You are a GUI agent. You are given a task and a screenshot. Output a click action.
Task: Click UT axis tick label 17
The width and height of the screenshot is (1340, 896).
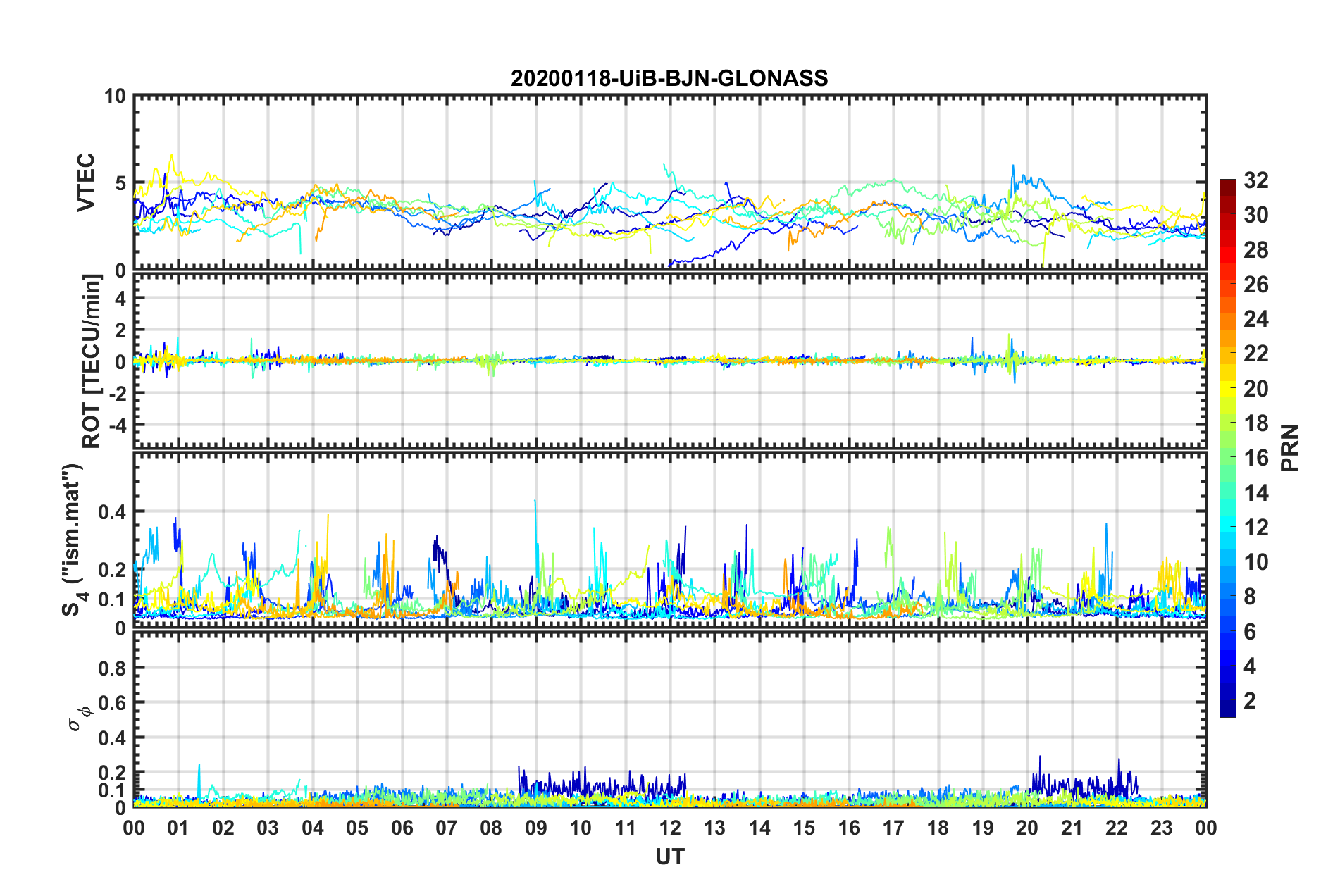pyautogui.click(x=893, y=828)
